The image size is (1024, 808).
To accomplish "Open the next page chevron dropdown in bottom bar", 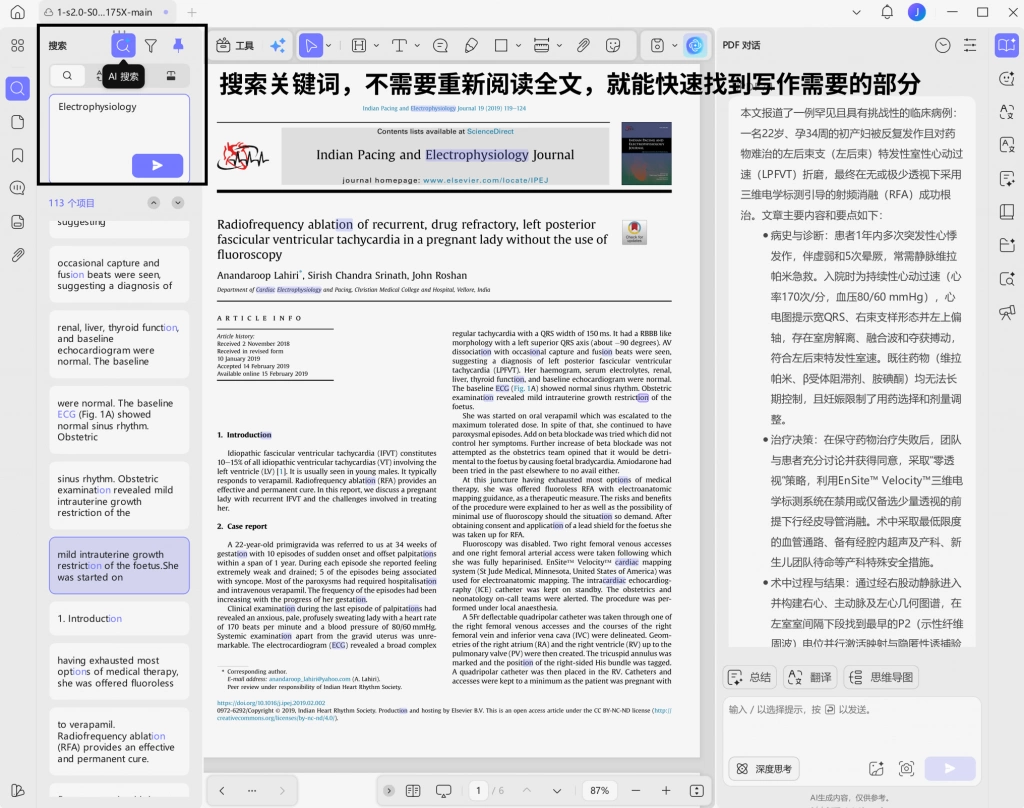I will [557, 791].
